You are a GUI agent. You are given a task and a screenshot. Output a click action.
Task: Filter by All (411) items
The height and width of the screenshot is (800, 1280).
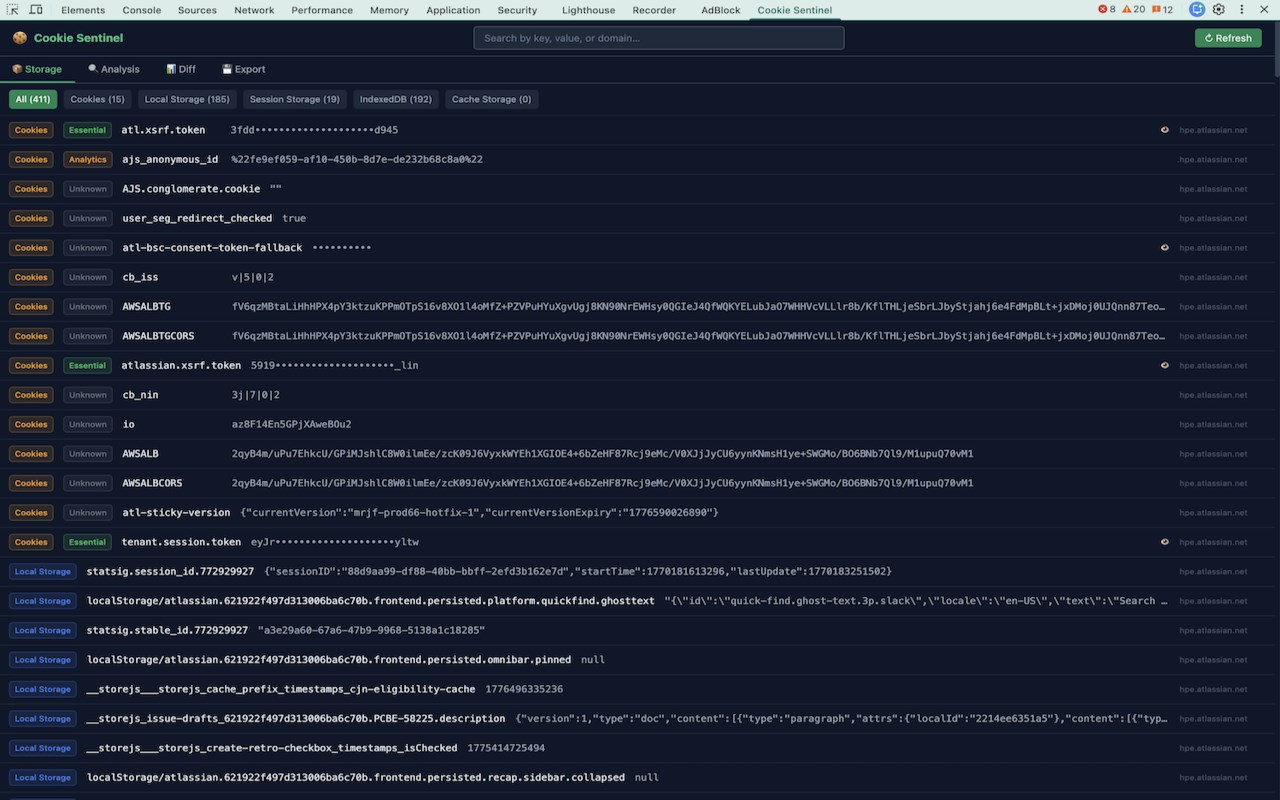(33, 99)
